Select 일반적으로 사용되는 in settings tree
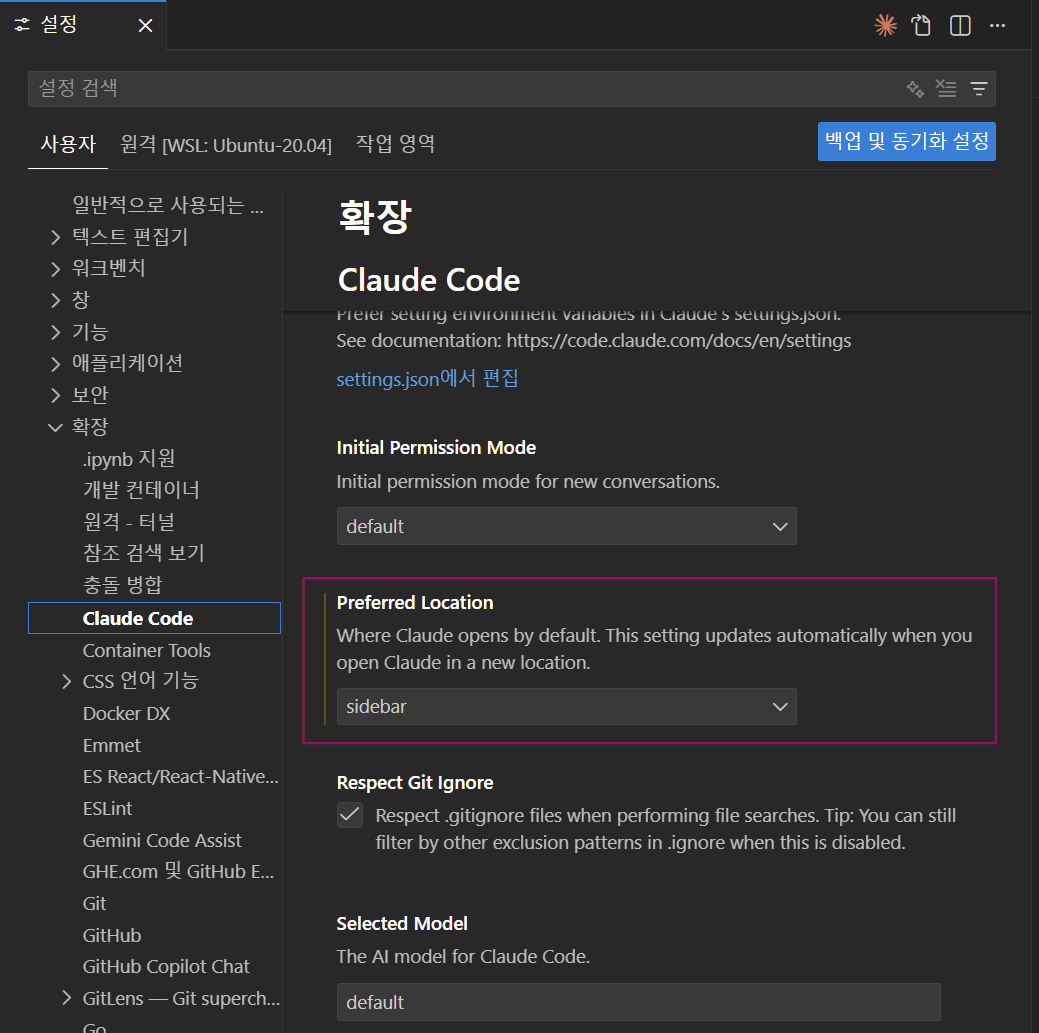Viewport: 1039px width, 1033px height. [167, 205]
